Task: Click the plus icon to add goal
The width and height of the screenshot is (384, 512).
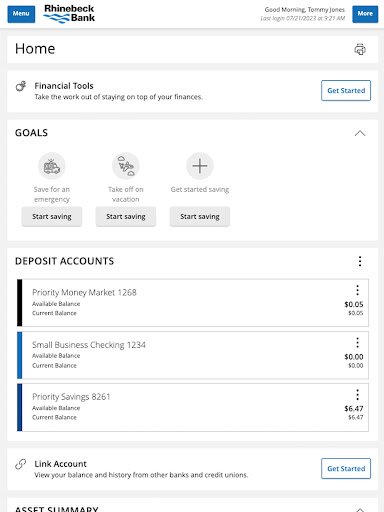Action: click(x=200, y=166)
